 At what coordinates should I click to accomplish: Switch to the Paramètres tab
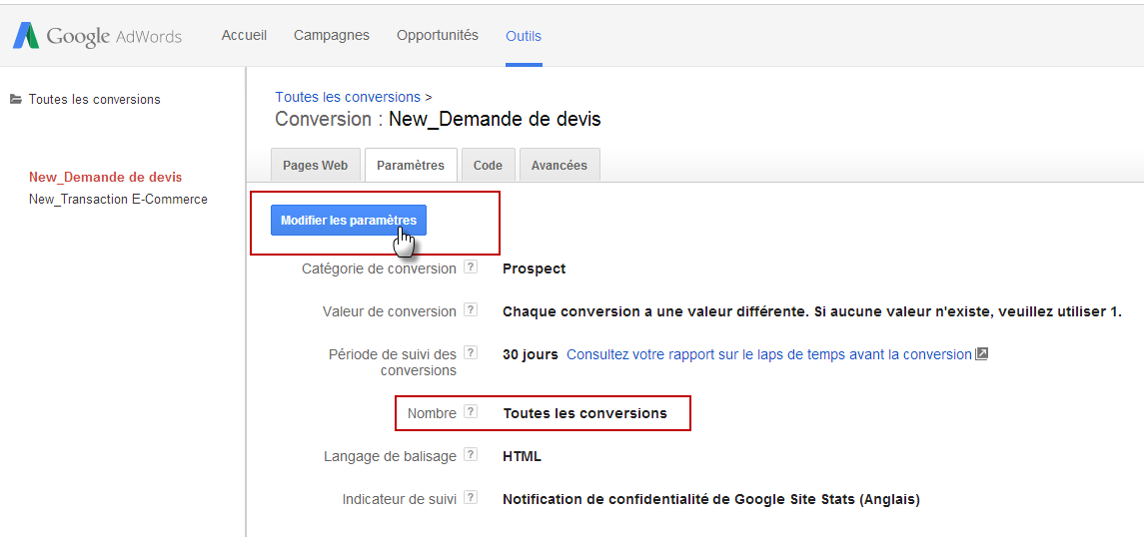point(411,165)
